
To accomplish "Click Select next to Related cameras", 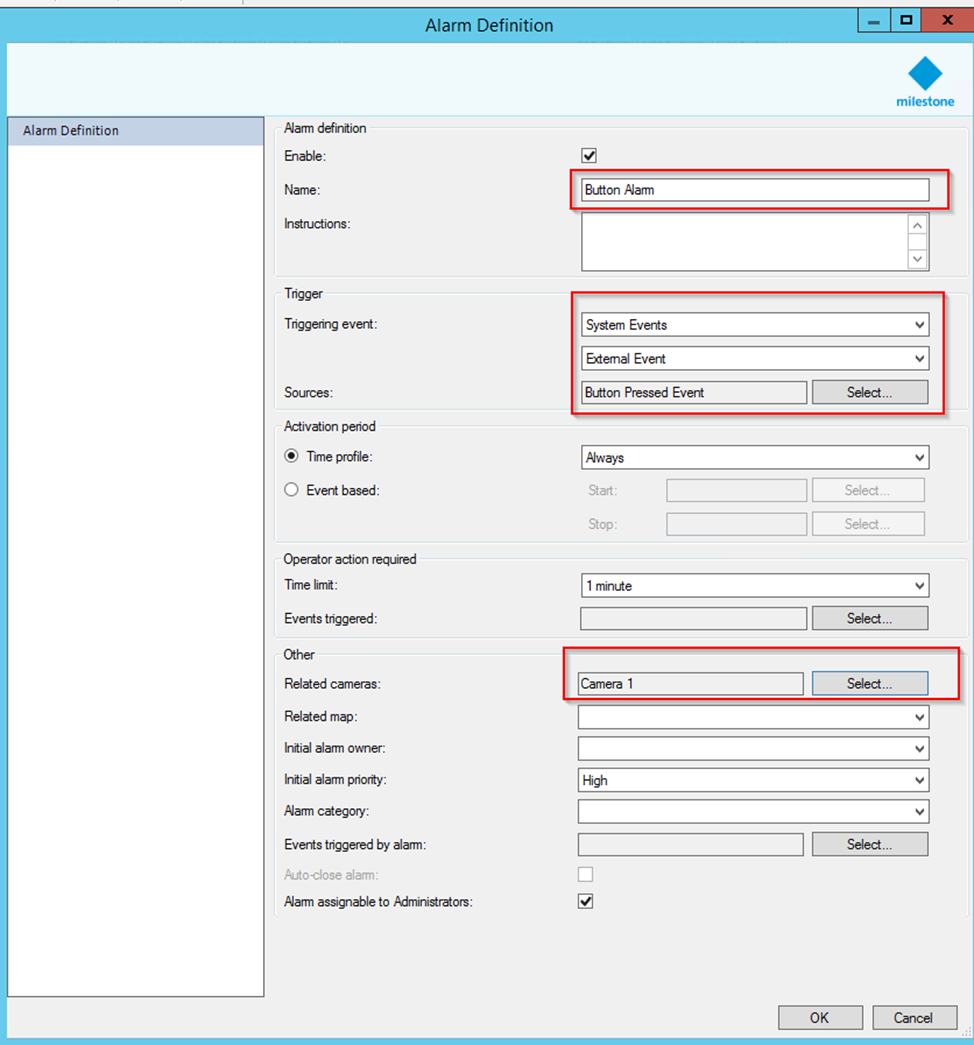I will pyautogui.click(x=869, y=683).
